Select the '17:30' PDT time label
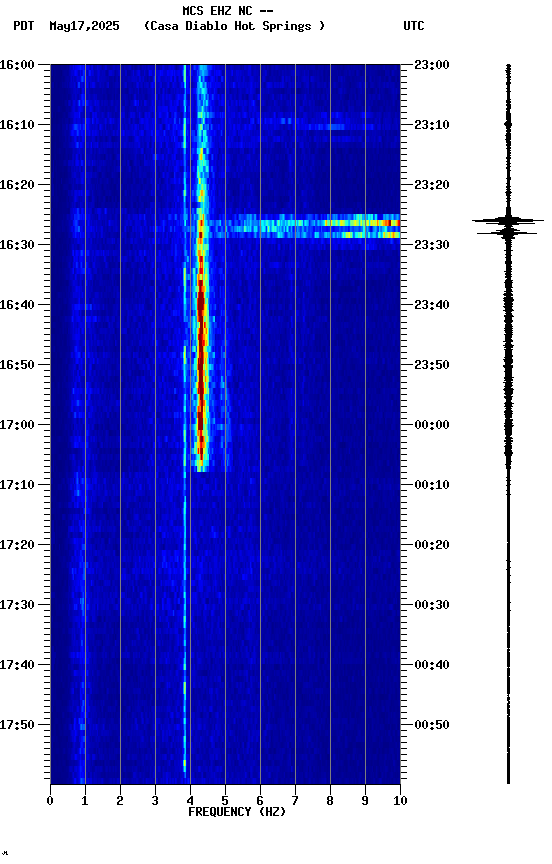This screenshot has height=864, width=552. (x=17, y=605)
